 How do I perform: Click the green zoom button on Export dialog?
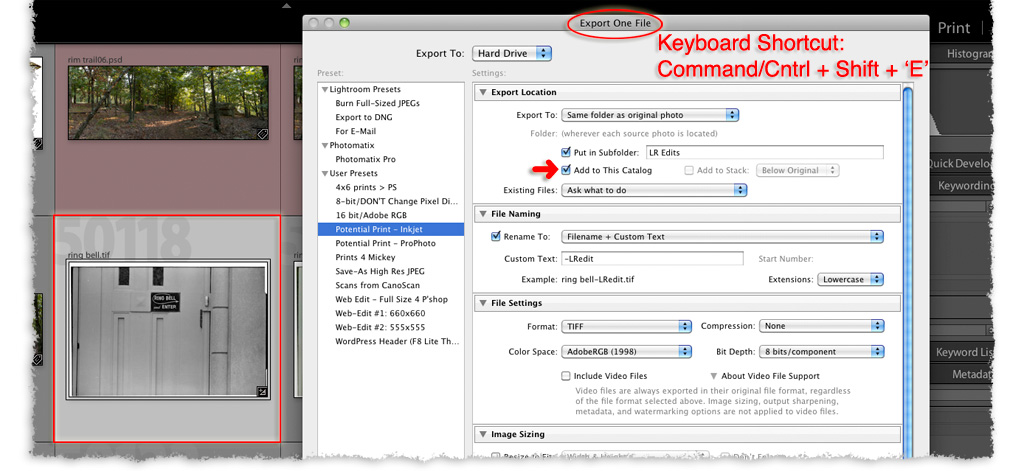click(x=344, y=23)
